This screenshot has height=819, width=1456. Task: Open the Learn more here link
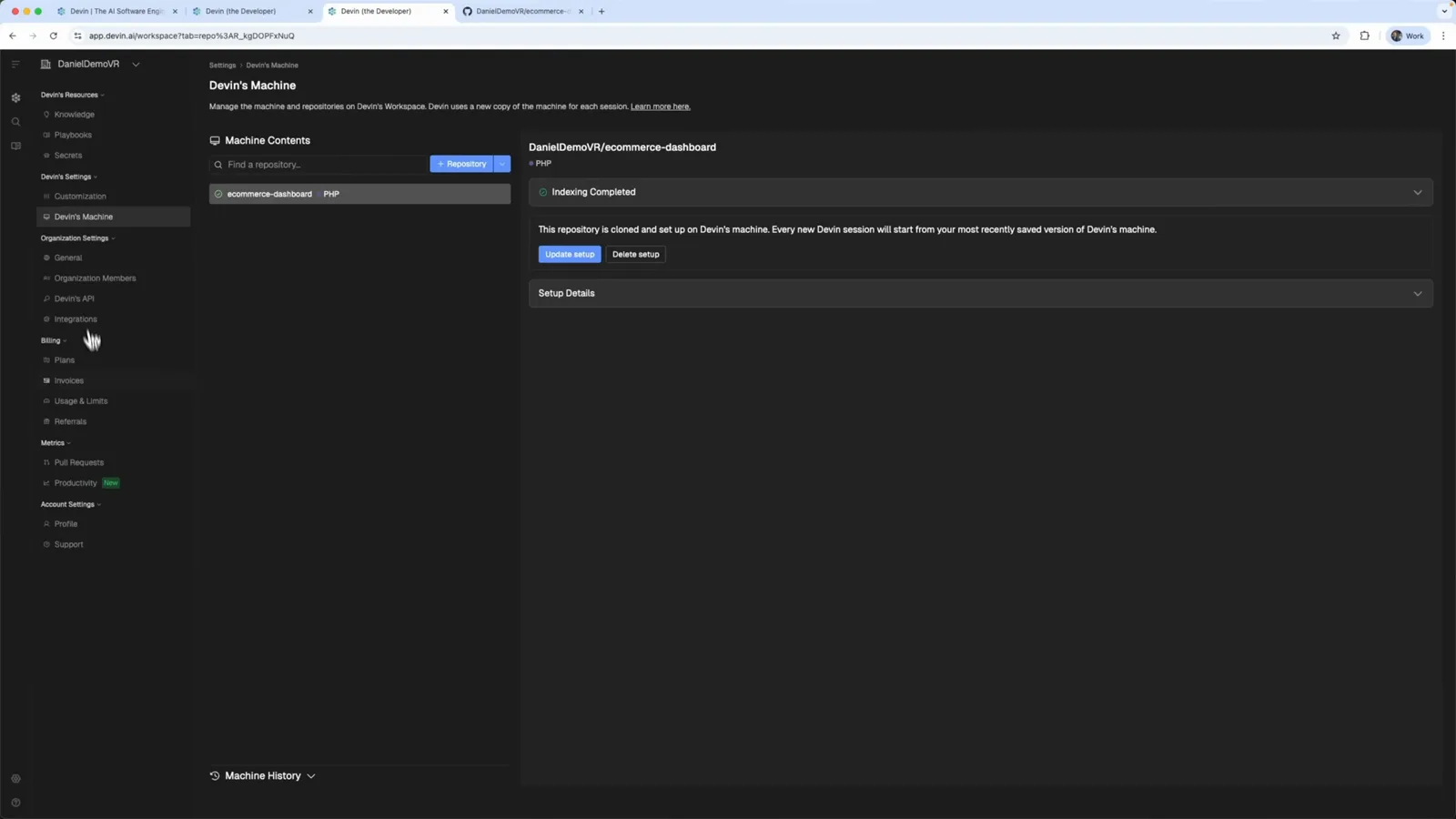point(661,106)
